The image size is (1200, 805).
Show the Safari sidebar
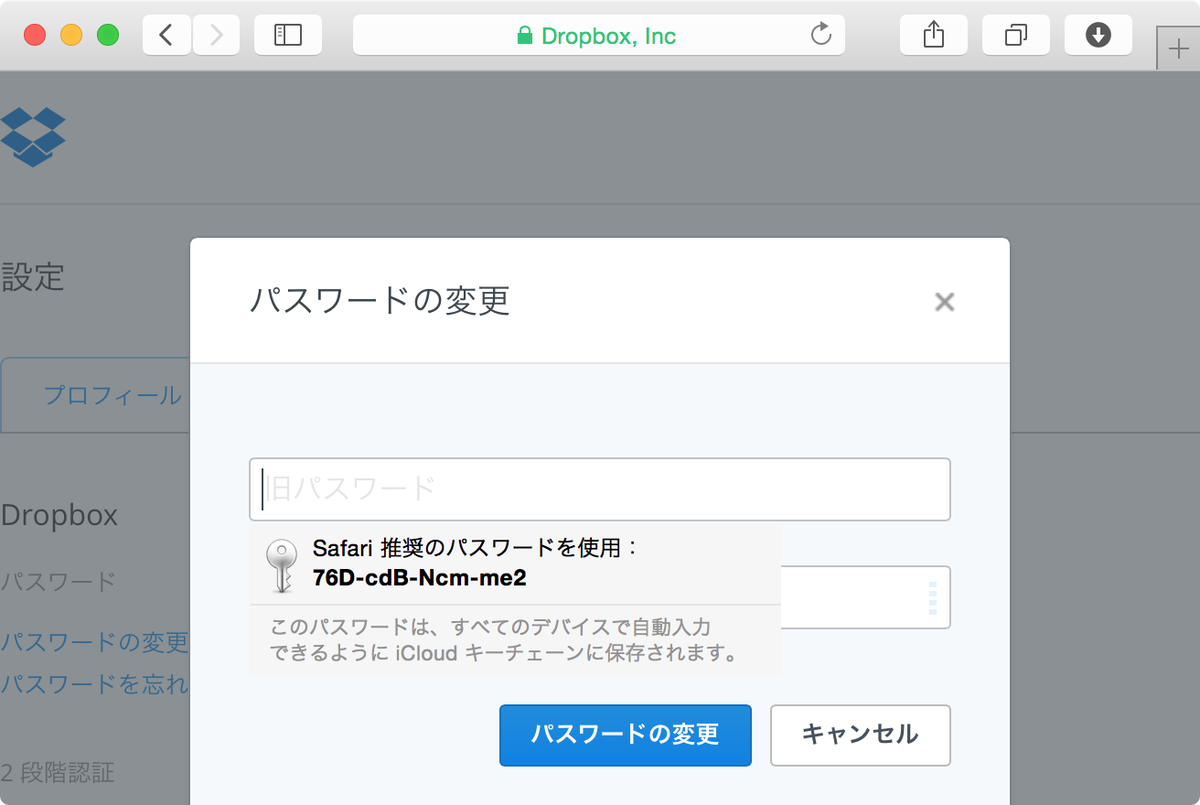click(x=288, y=36)
